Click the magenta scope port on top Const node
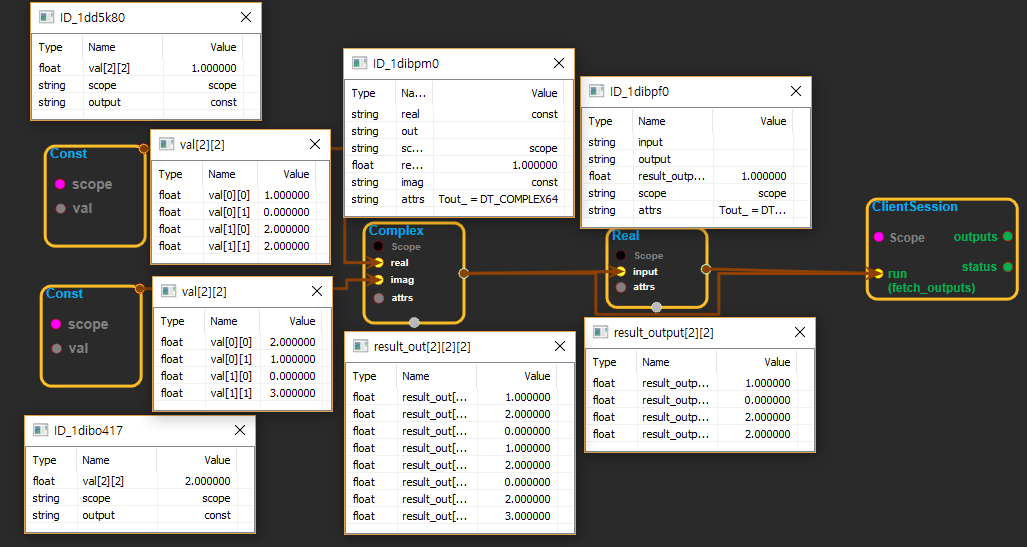 click(x=60, y=184)
